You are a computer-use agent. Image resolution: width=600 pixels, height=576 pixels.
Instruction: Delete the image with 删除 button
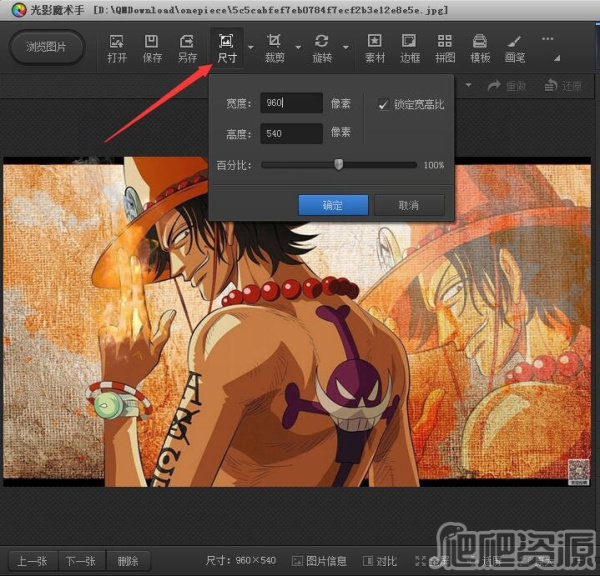tap(128, 561)
